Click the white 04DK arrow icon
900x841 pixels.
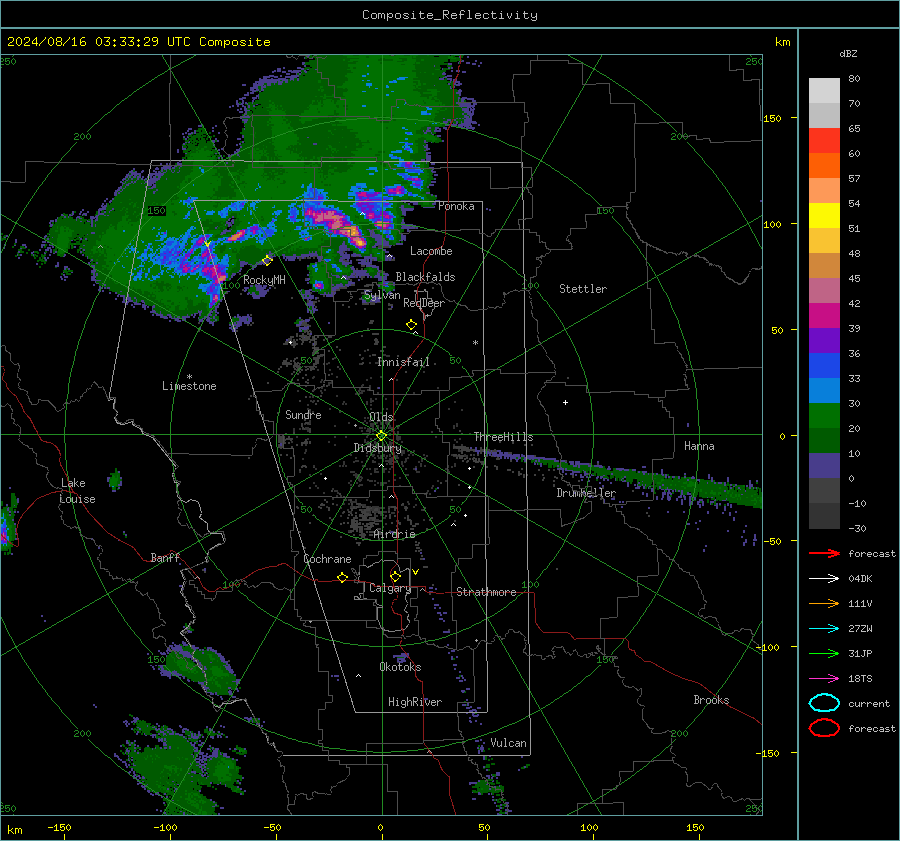[x=824, y=579]
